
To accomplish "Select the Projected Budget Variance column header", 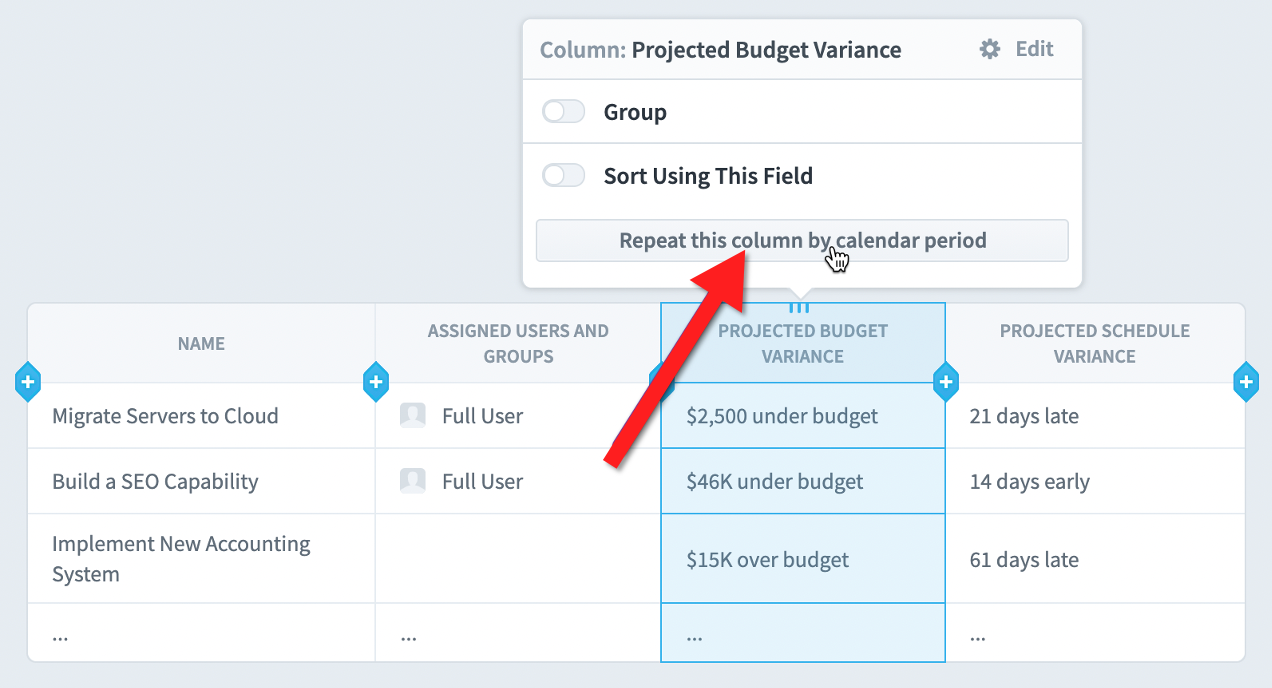I will click(x=803, y=343).
